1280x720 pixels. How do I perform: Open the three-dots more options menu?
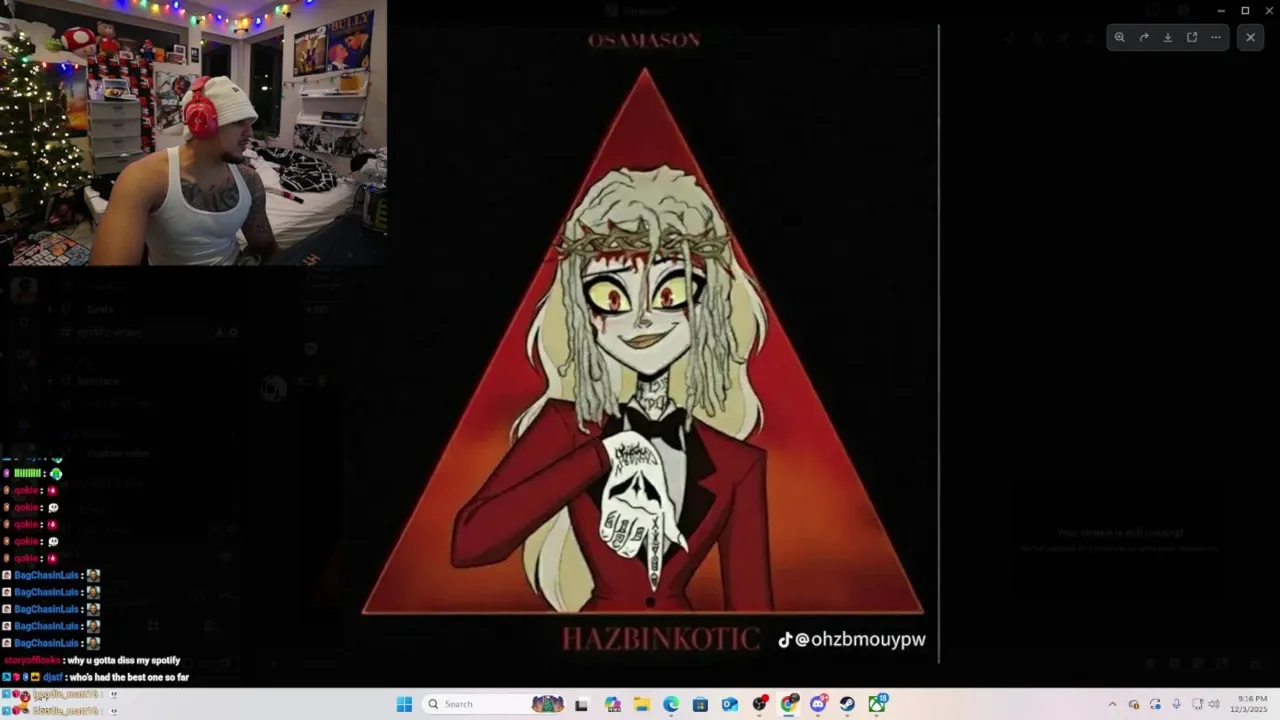pos(1216,37)
